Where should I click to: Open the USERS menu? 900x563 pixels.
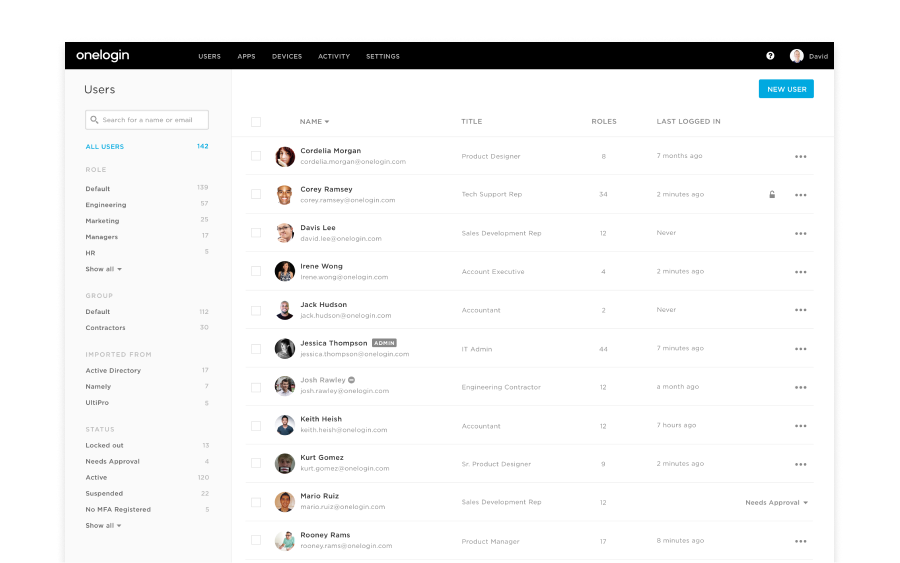[210, 56]
